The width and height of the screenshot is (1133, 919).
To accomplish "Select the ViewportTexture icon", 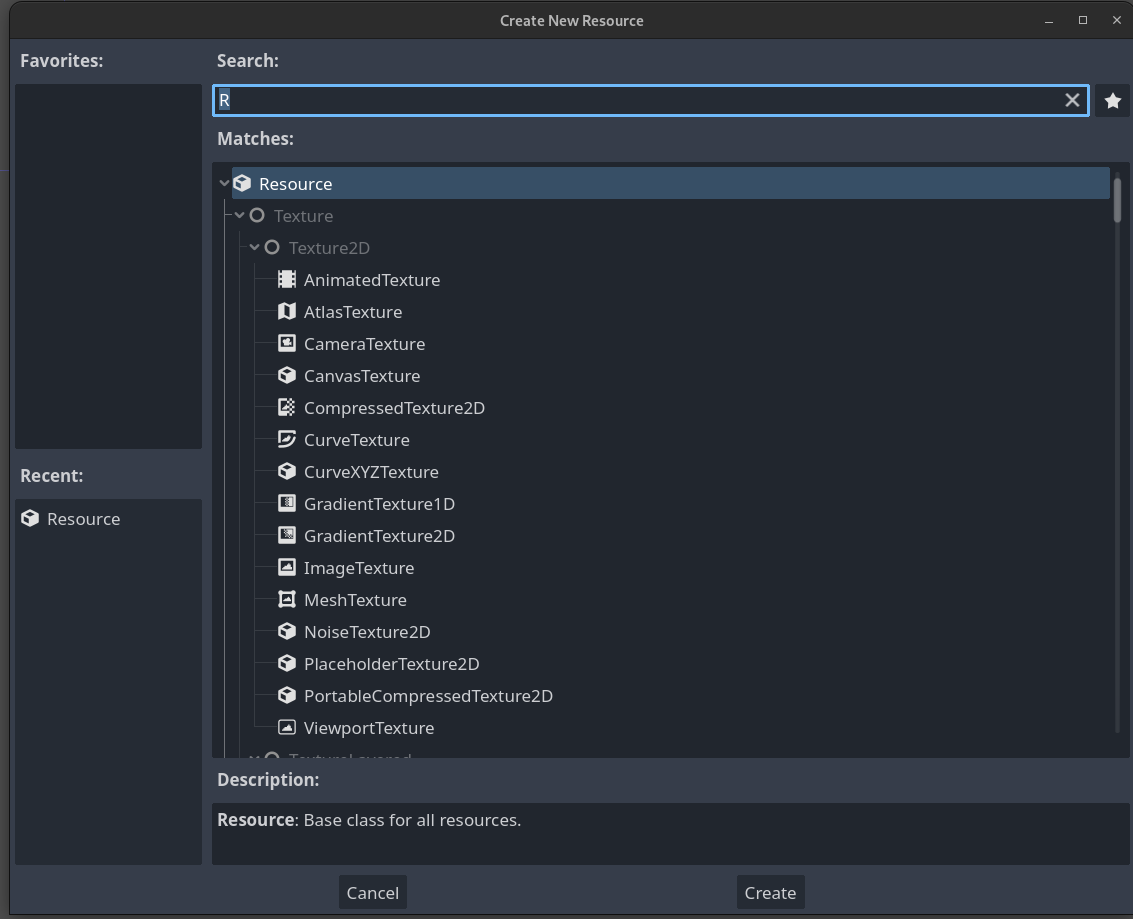I will [287, 728].
